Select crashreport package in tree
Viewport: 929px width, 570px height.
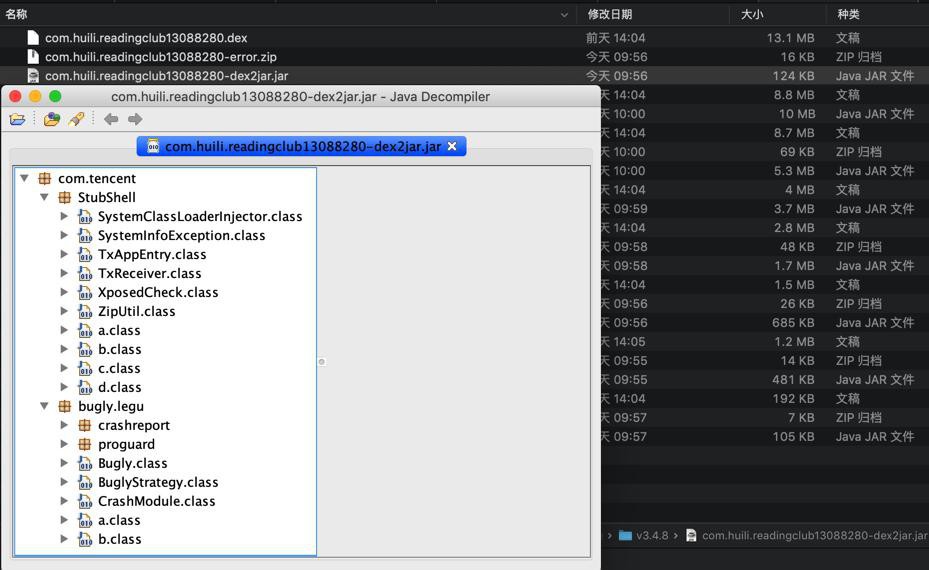point(134,425)
